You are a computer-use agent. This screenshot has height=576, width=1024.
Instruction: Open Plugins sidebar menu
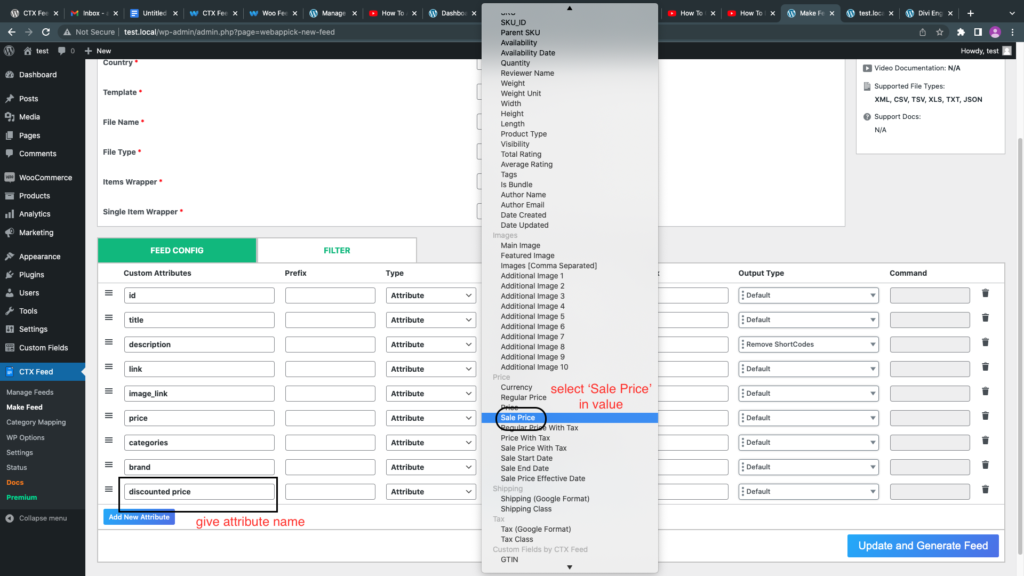31,275
